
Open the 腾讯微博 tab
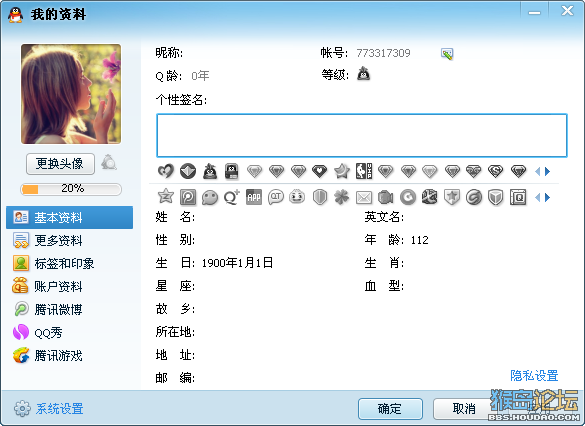click(x=69, y=310)
